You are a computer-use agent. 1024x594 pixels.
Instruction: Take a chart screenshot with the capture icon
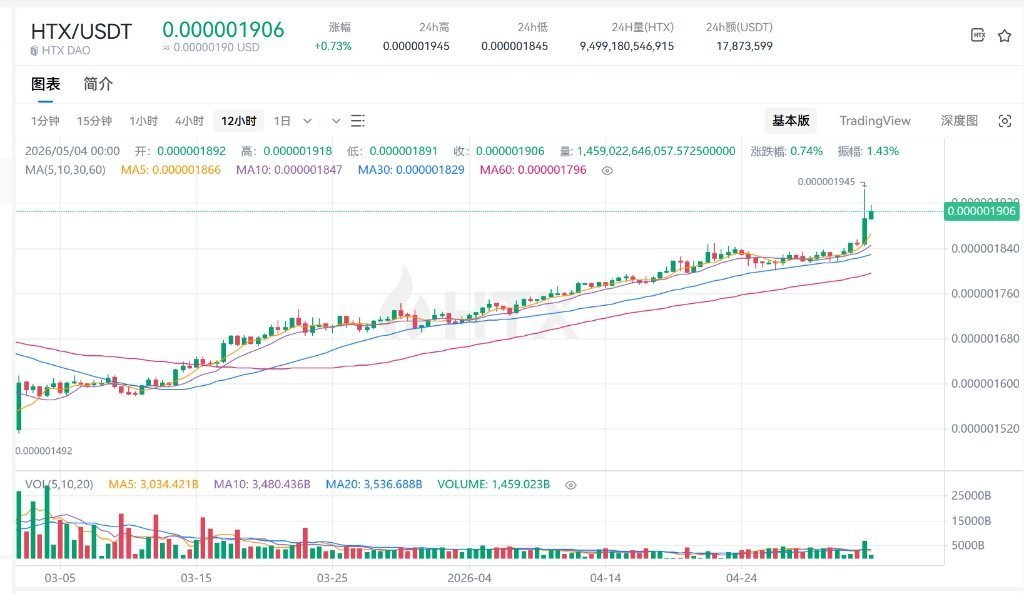tap(1005, 121)
